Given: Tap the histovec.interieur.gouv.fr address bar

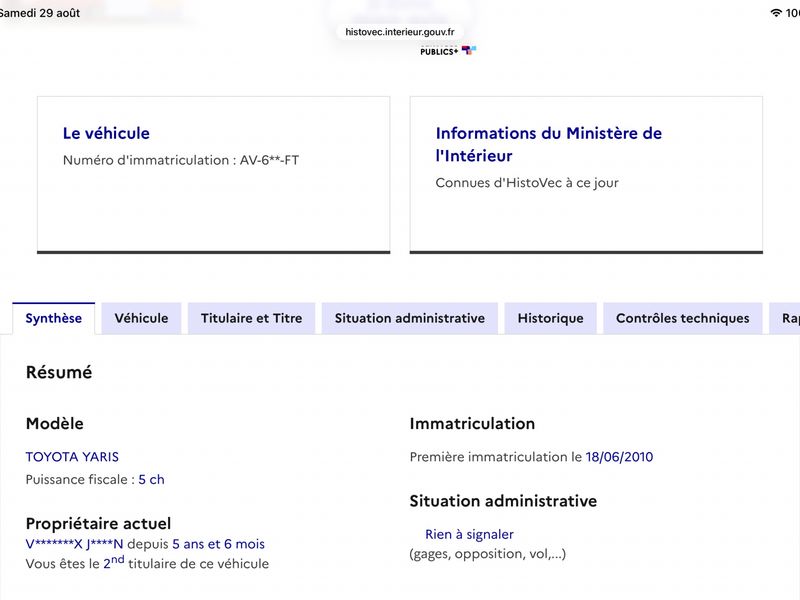Looking at the screenshot, I should (x=400, y=32).
